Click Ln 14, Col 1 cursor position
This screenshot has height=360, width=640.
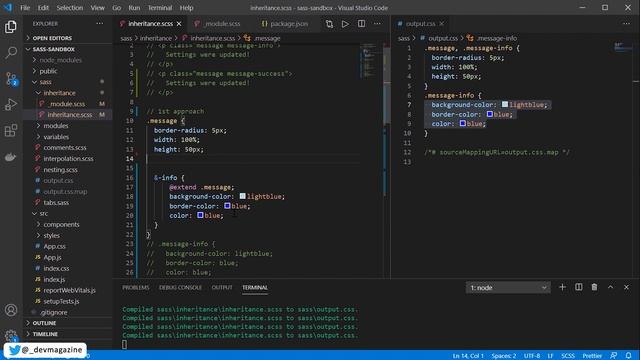[x=468, y=356]
